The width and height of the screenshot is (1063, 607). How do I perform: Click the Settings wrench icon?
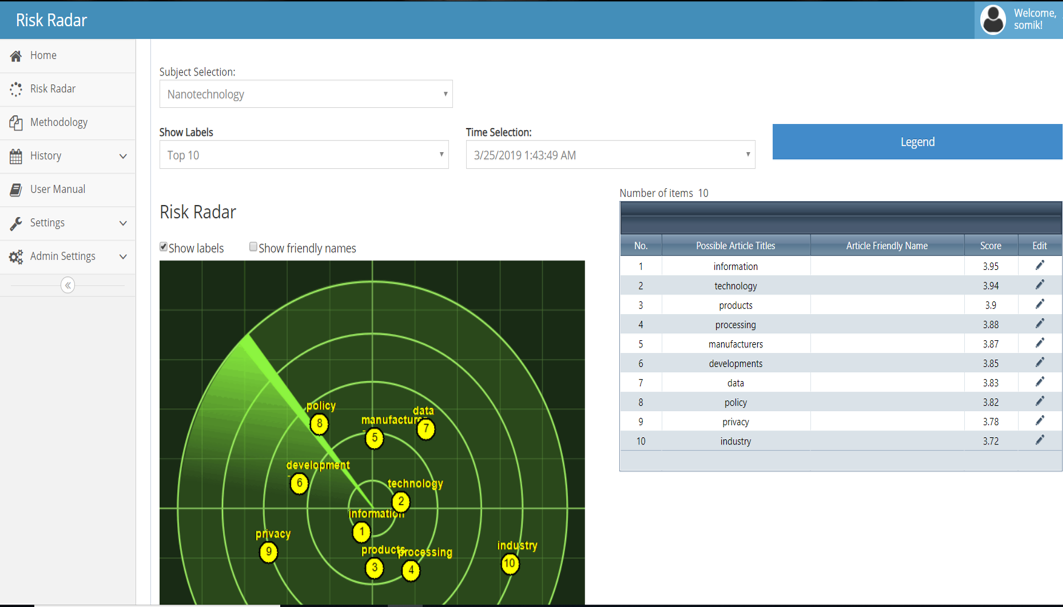(x=16, y=223)
